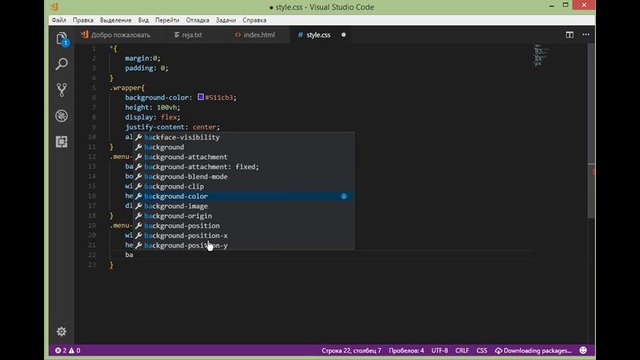The image size is (640, 360).
Task: Open the Extensions view in activity bar
Action: coord(62,142)
